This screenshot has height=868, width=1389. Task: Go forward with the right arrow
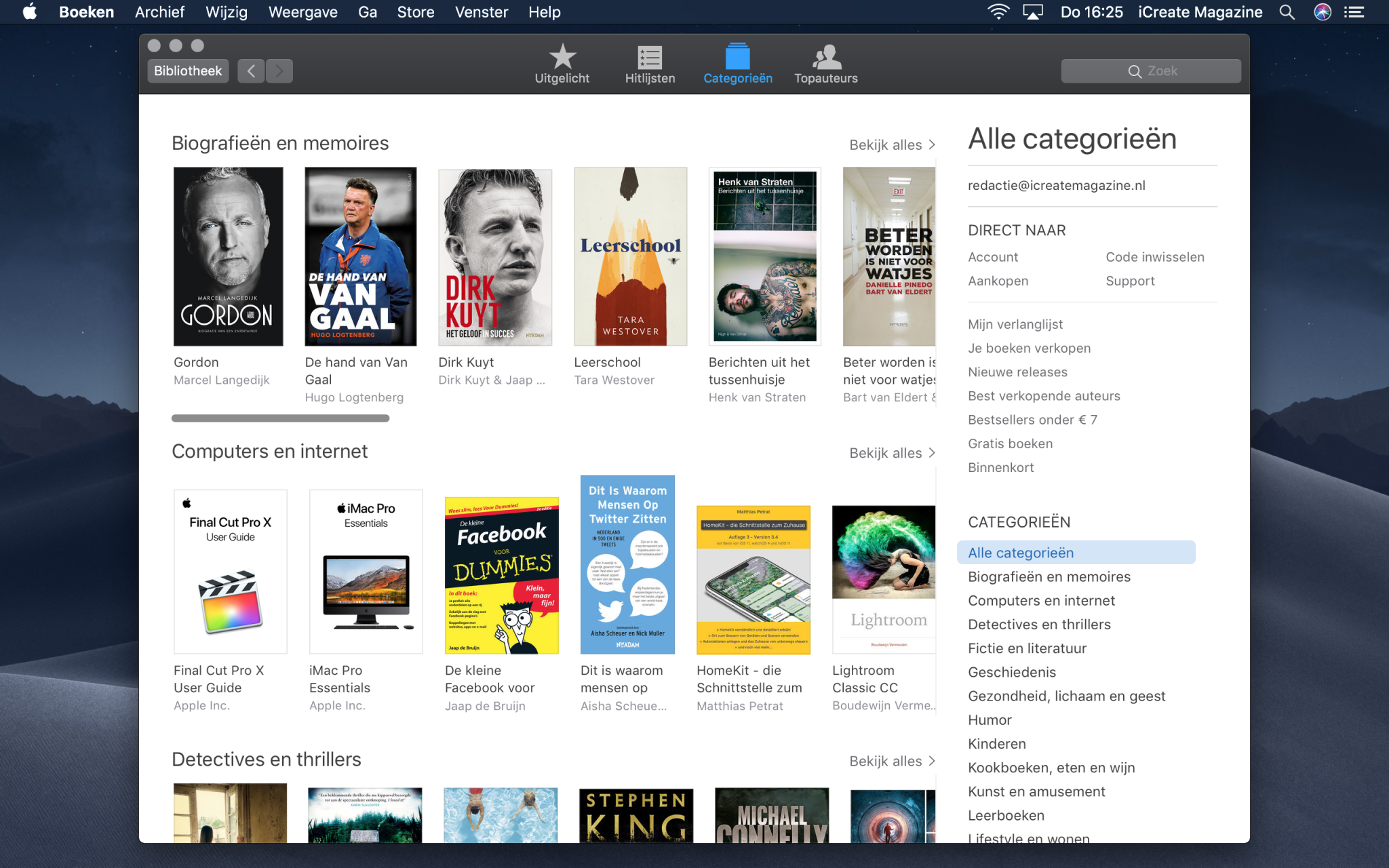point(279,71)
